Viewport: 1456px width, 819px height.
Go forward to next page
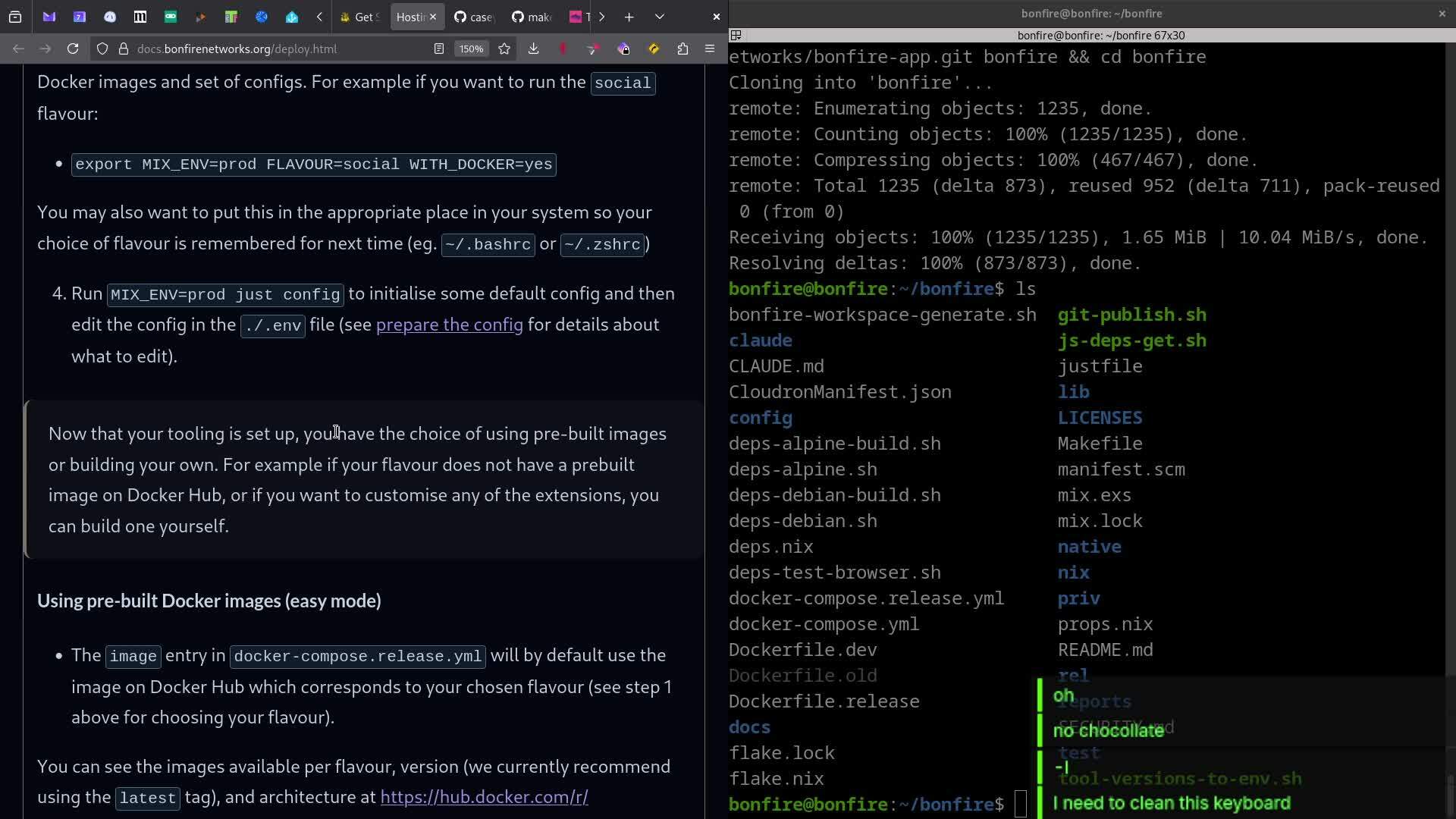tap(45, 49)
